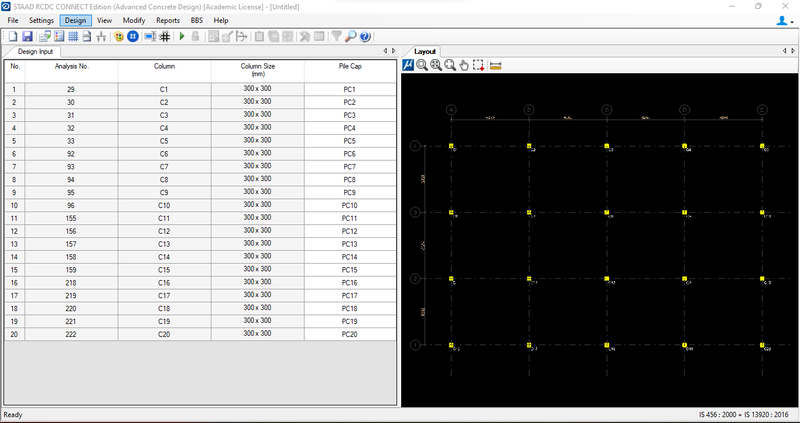The height and width of the screenshot is (423, 800).
Task: Click the blue grid table toolbar icon
Action: [73, 36]
